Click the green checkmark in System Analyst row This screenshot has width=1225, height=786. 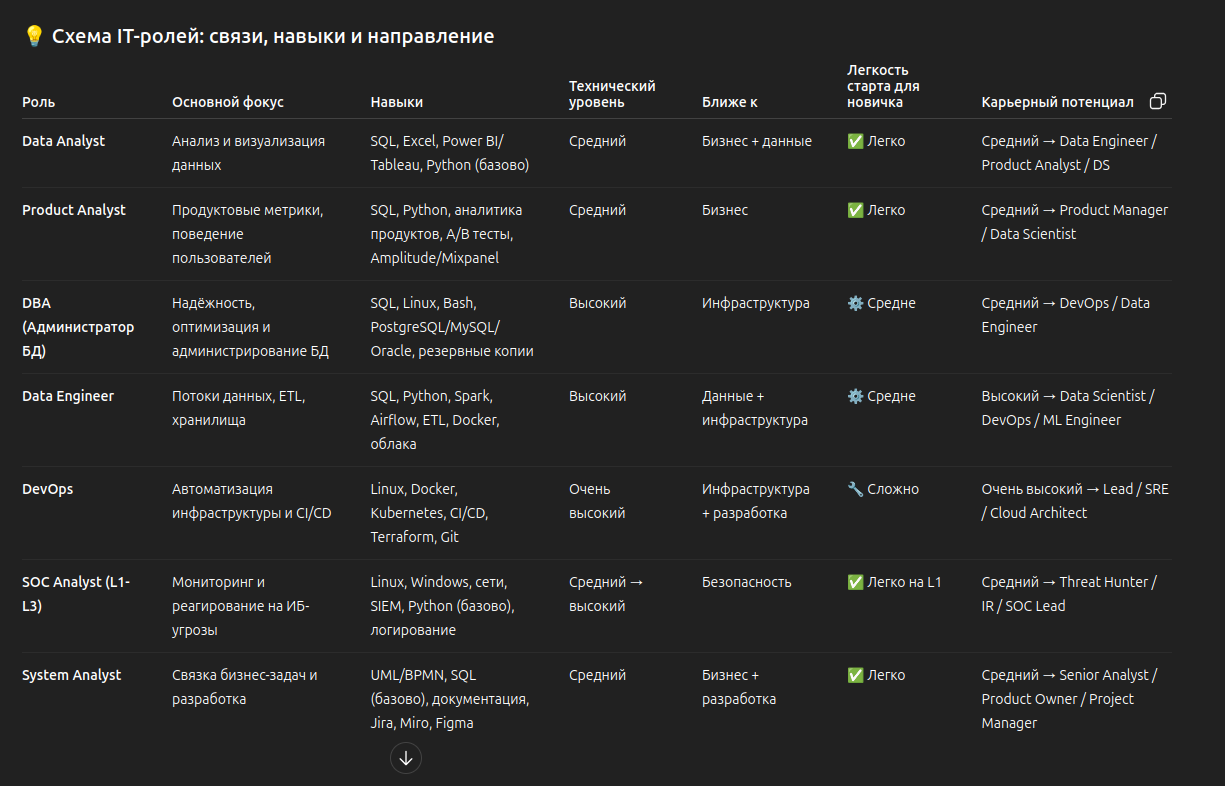point(855,675)
